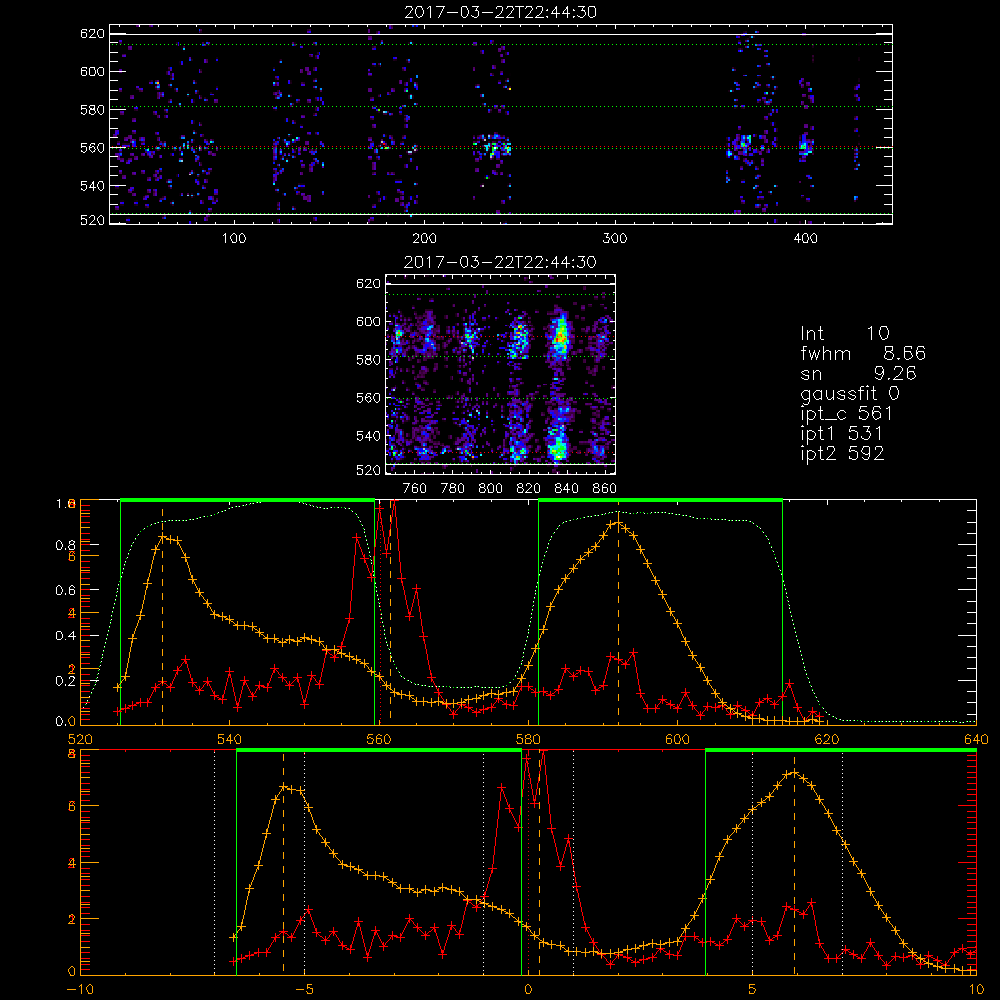This screenshot has height=1000, width=1000.
Task: Click the left thick green bar atop upper plot
Action: click(x=247, y=501)
